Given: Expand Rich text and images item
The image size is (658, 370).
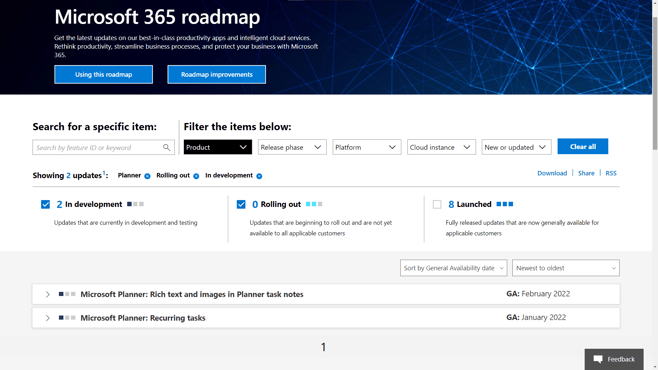Looking at the screenshot, I should coord(47,294).
